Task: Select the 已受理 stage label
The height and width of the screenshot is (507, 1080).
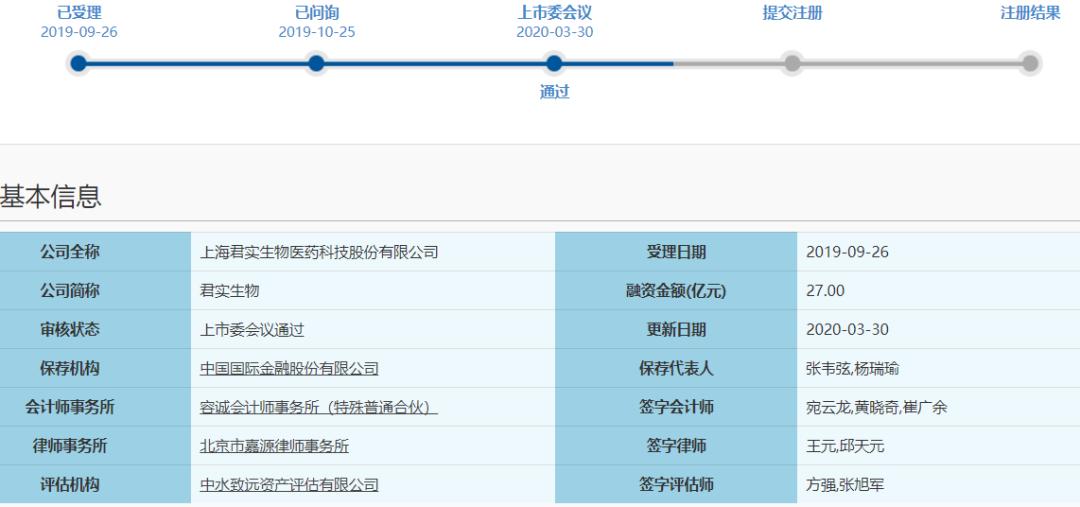Action: point(79,12)
